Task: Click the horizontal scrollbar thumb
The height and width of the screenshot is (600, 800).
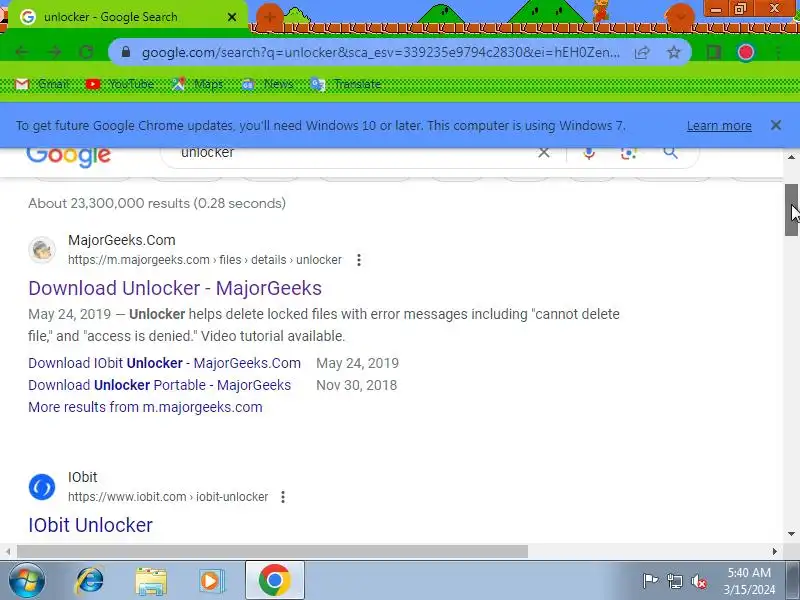Action: click(x=272, y=552)
